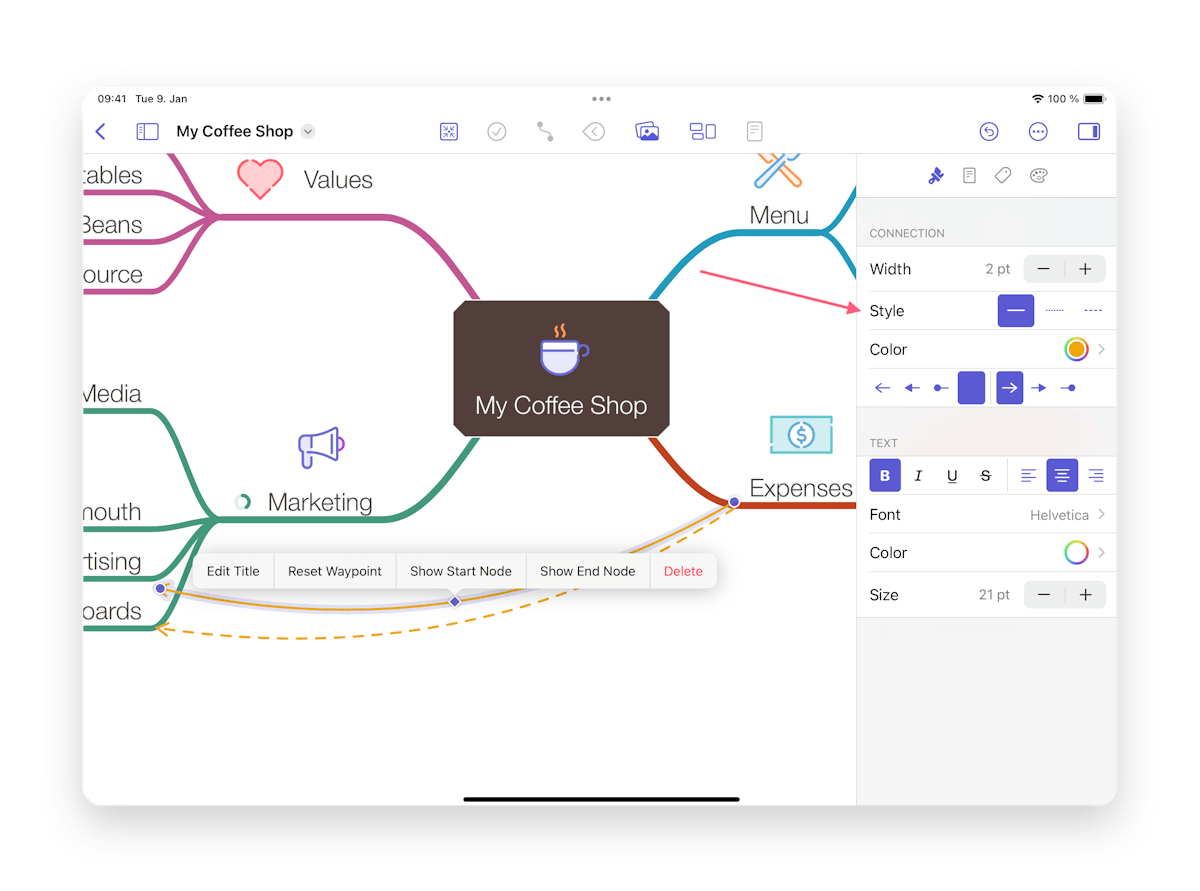Select the brush style tab in inspector
The width and height of the screenshot is (1200, 891).
tap(935, 175)
